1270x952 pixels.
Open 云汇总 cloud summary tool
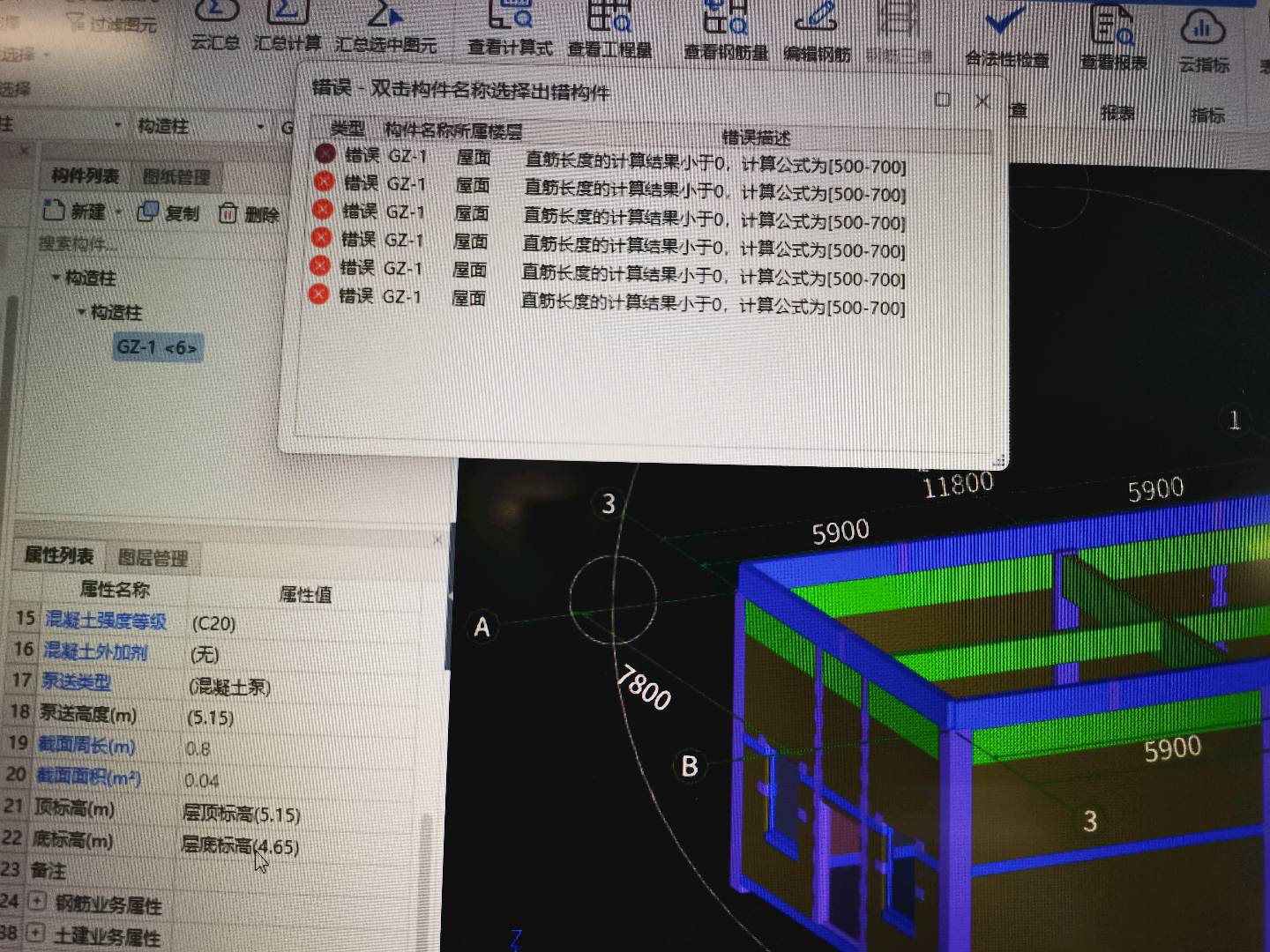[x=215, y=26]
